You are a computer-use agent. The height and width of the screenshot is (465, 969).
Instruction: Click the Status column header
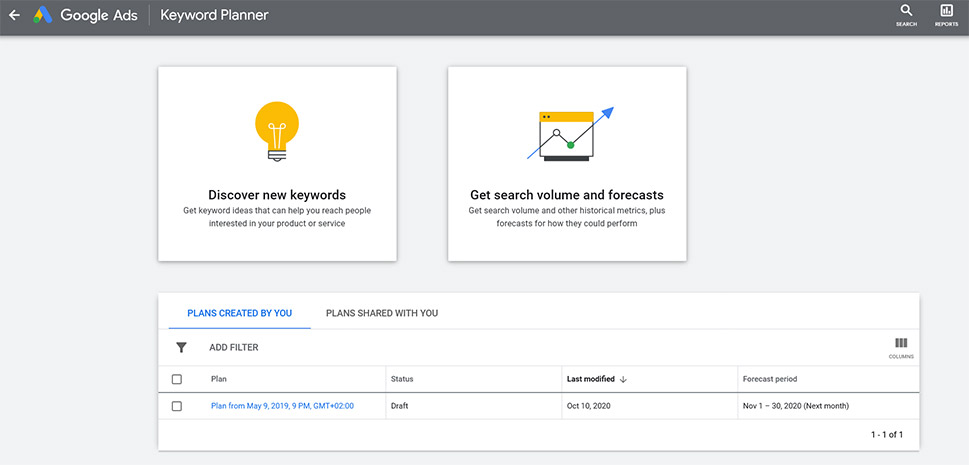click(x=402, y=379)
